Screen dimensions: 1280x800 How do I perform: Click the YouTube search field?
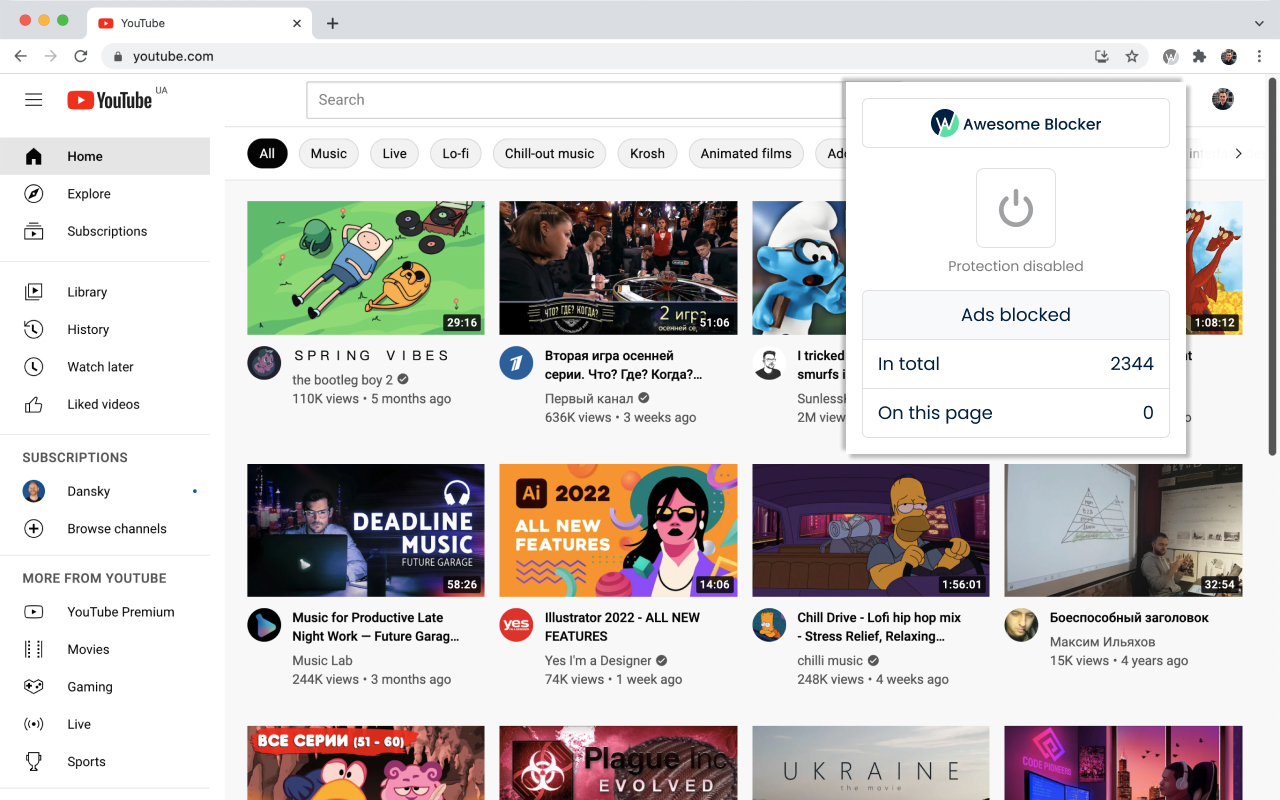click(575, 100)
